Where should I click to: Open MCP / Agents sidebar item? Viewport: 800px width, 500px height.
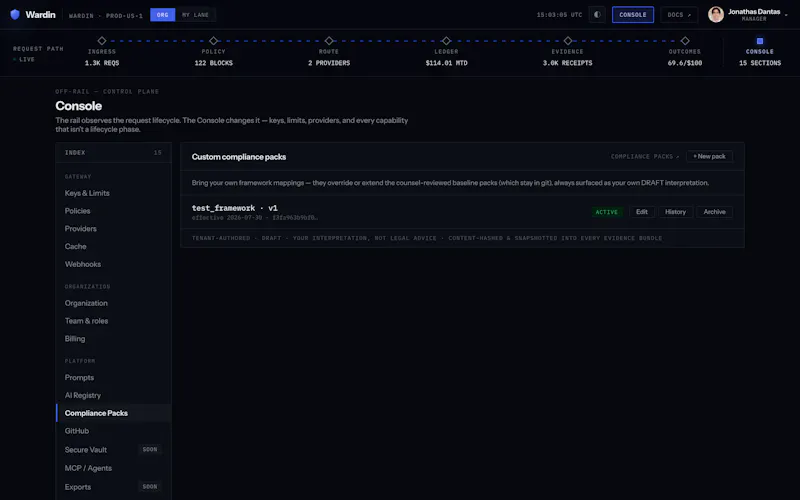point(113,468)
